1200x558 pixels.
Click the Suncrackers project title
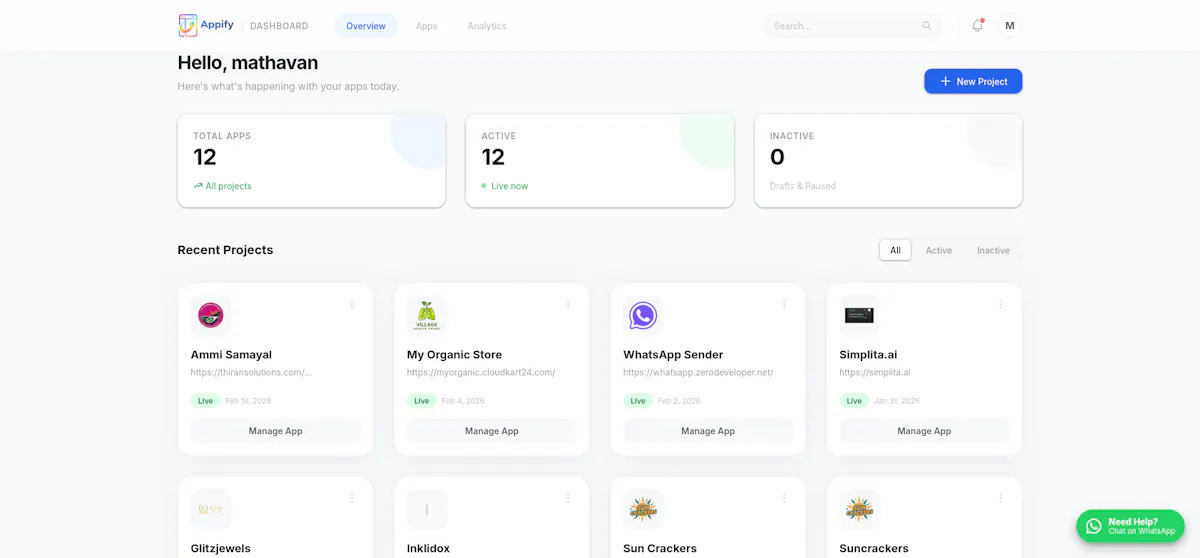[x=874, y=548]
